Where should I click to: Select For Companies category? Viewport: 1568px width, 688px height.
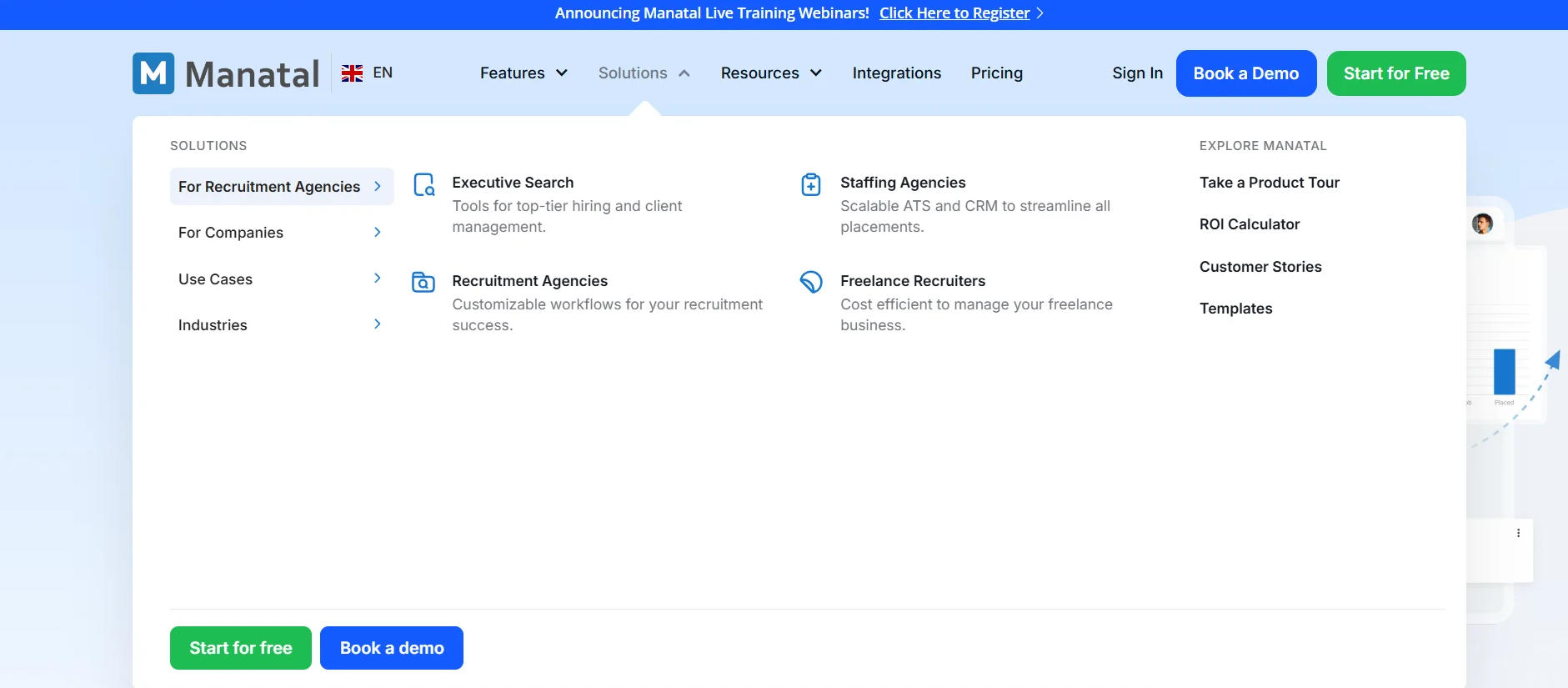pyautogui.click(x=282, y=233)
